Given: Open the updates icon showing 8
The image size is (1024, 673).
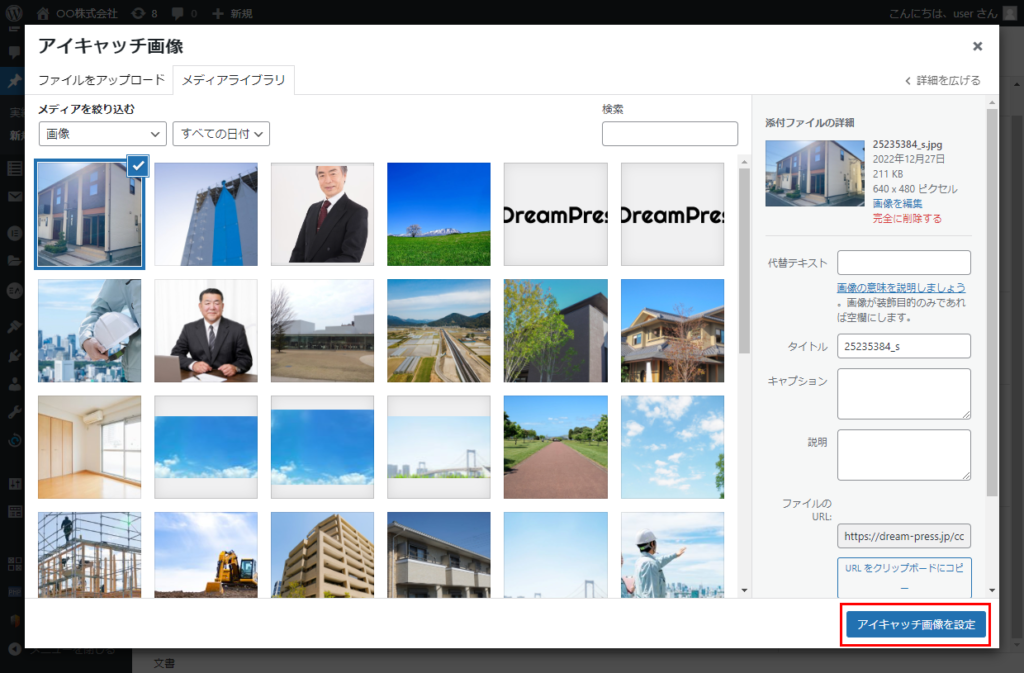Looking at the screenshot, I should click(x=137, y=14).
